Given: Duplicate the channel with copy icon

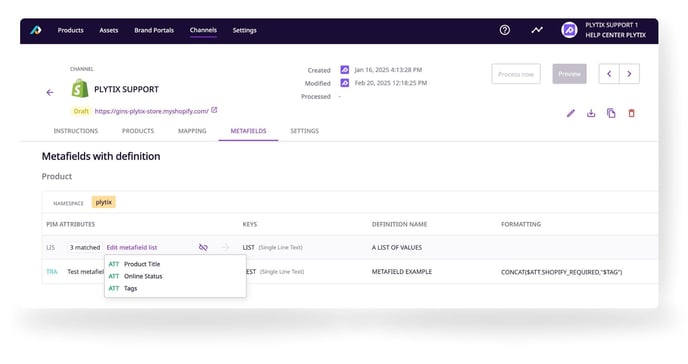Looking at the screenshot, I should coord(611,113).
